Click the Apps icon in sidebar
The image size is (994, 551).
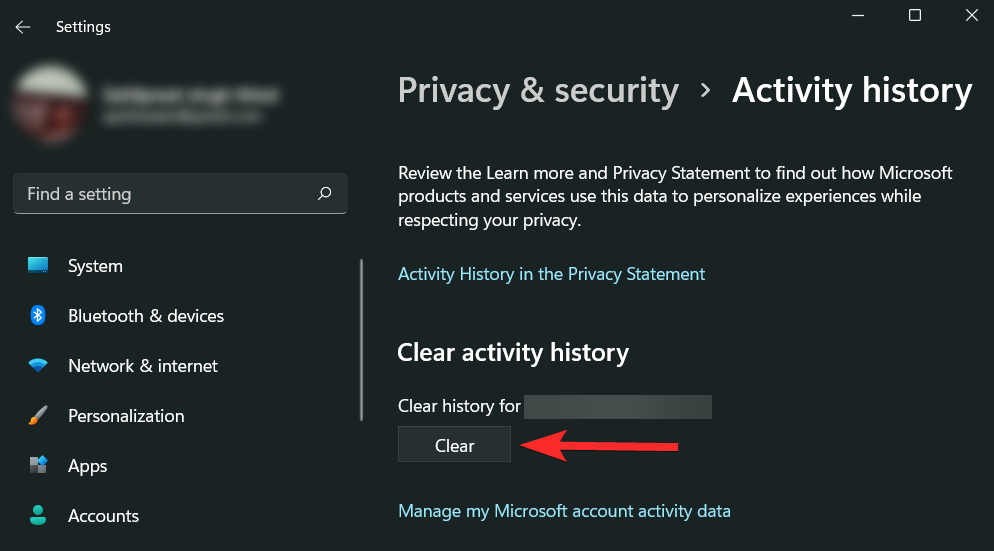(x=38, y=466)
